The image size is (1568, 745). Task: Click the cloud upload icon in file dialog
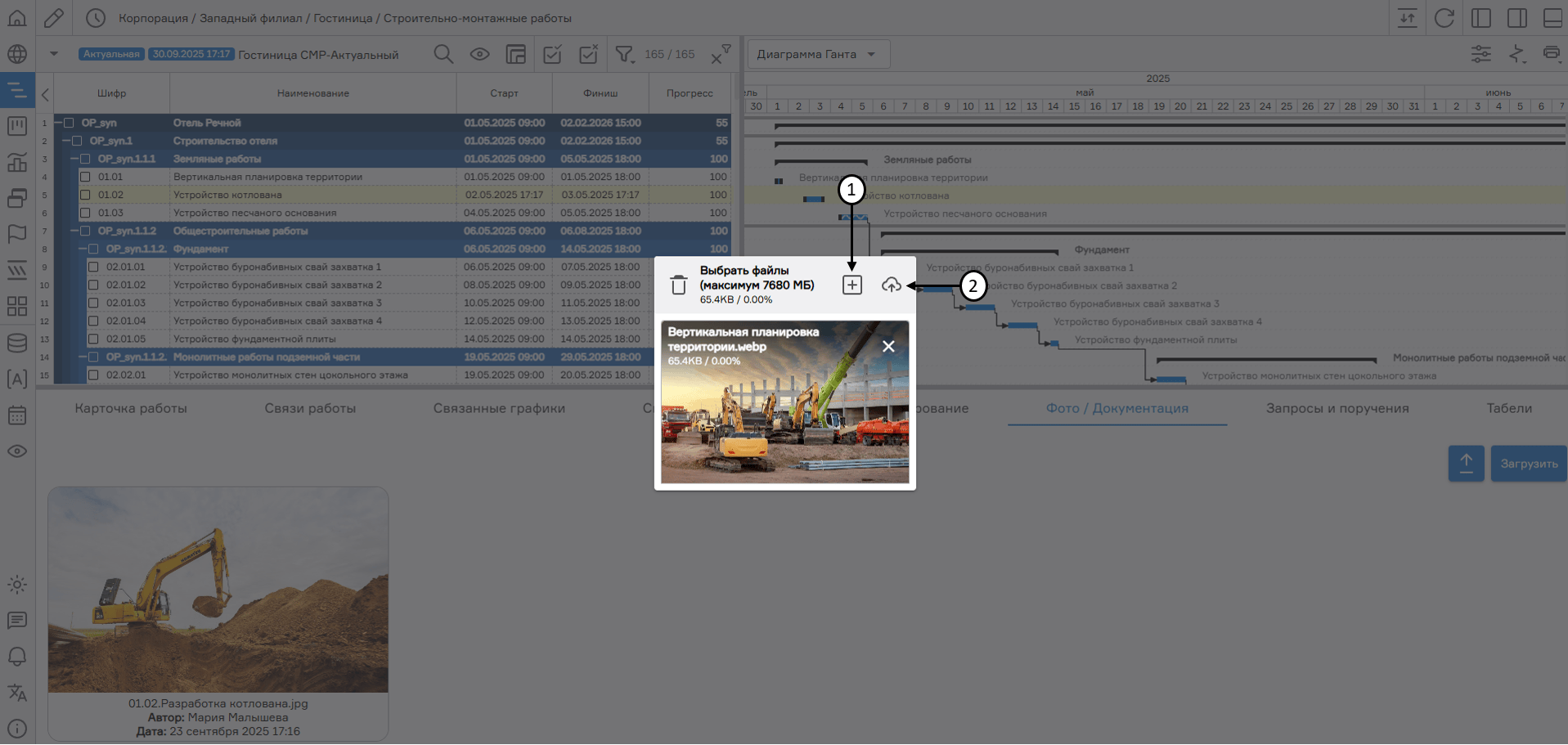(x=891, y=285)
